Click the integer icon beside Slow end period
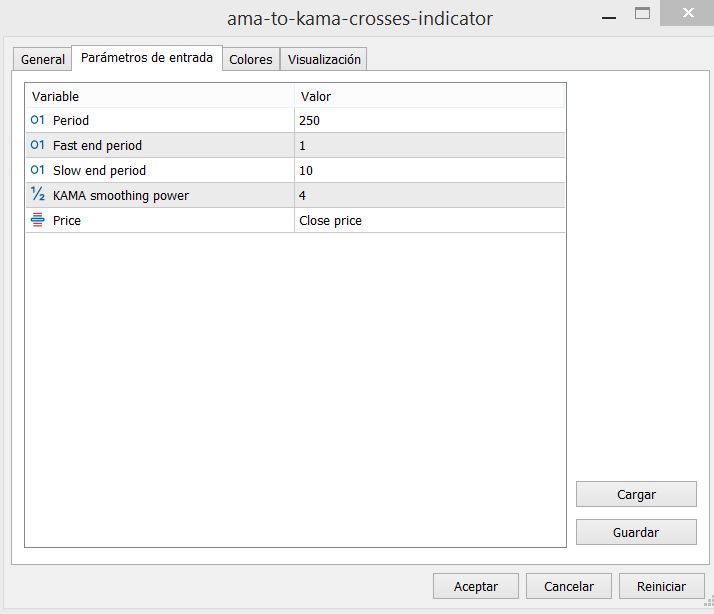The height and width of the screenshot is (614, 714). [37, 170]
